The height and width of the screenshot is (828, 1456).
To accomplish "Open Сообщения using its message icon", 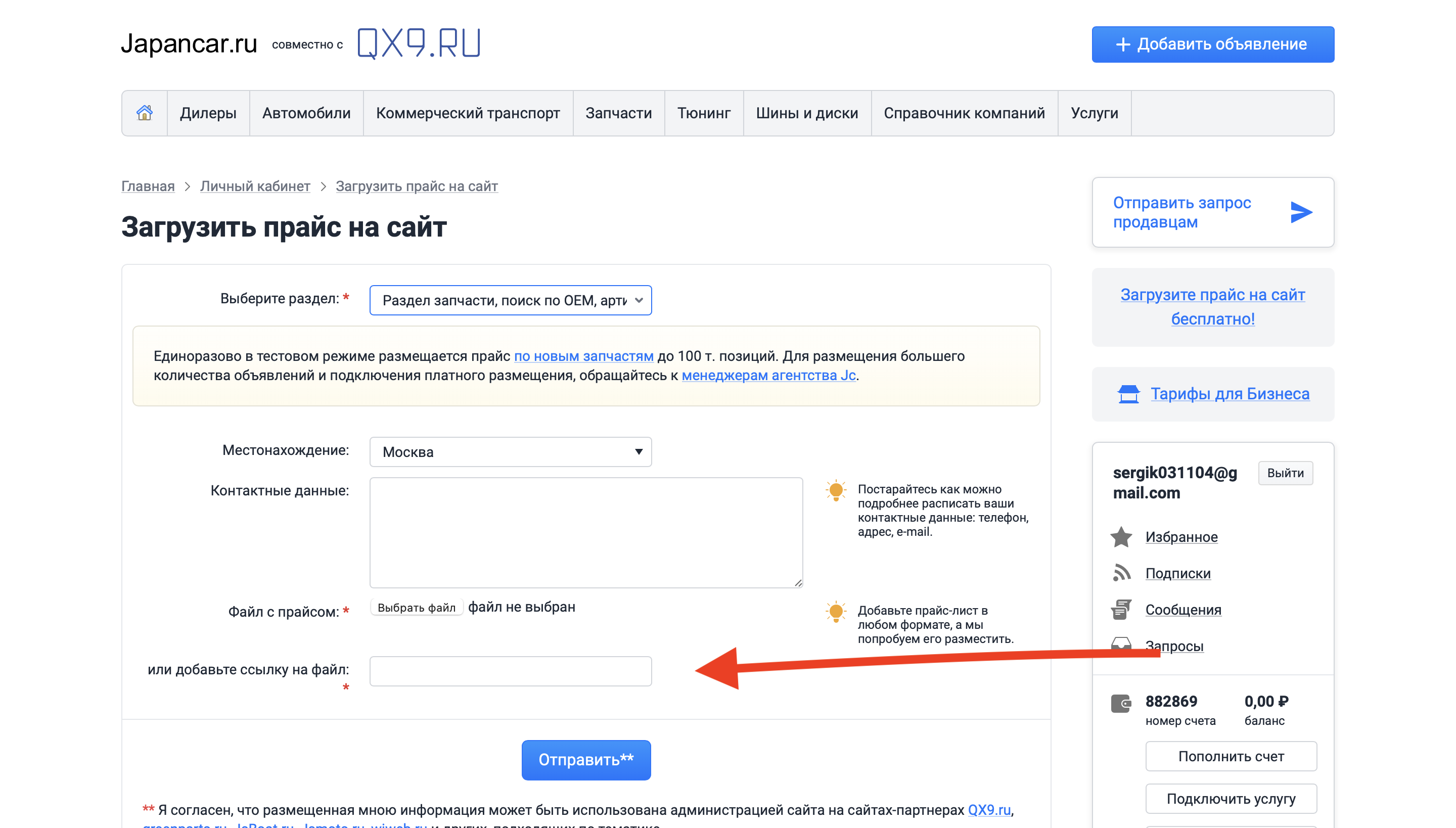I will [1121, 609].
